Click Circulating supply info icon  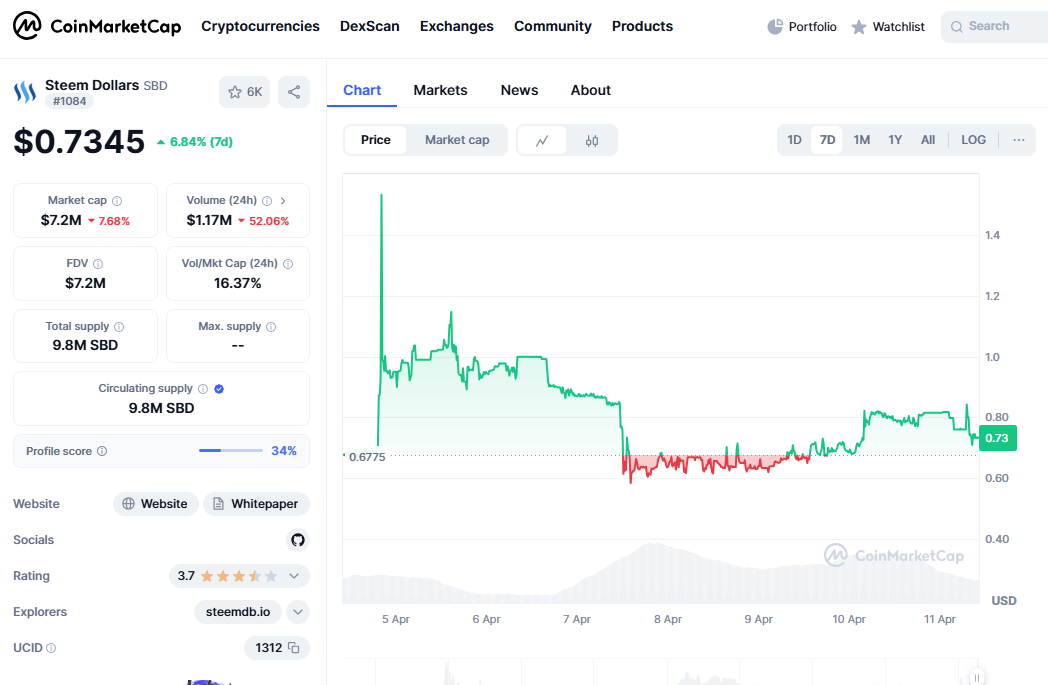tap(203, 388)
